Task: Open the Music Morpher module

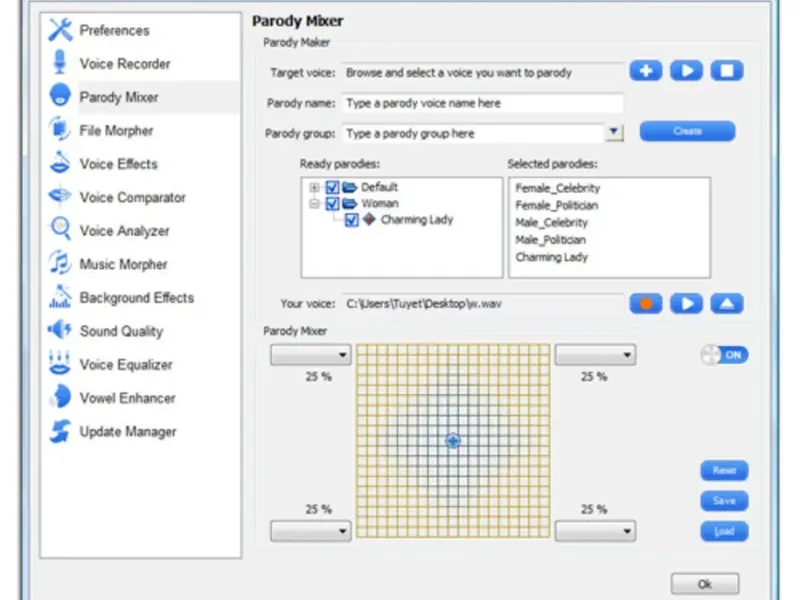Action: click(x=123, y=265)
